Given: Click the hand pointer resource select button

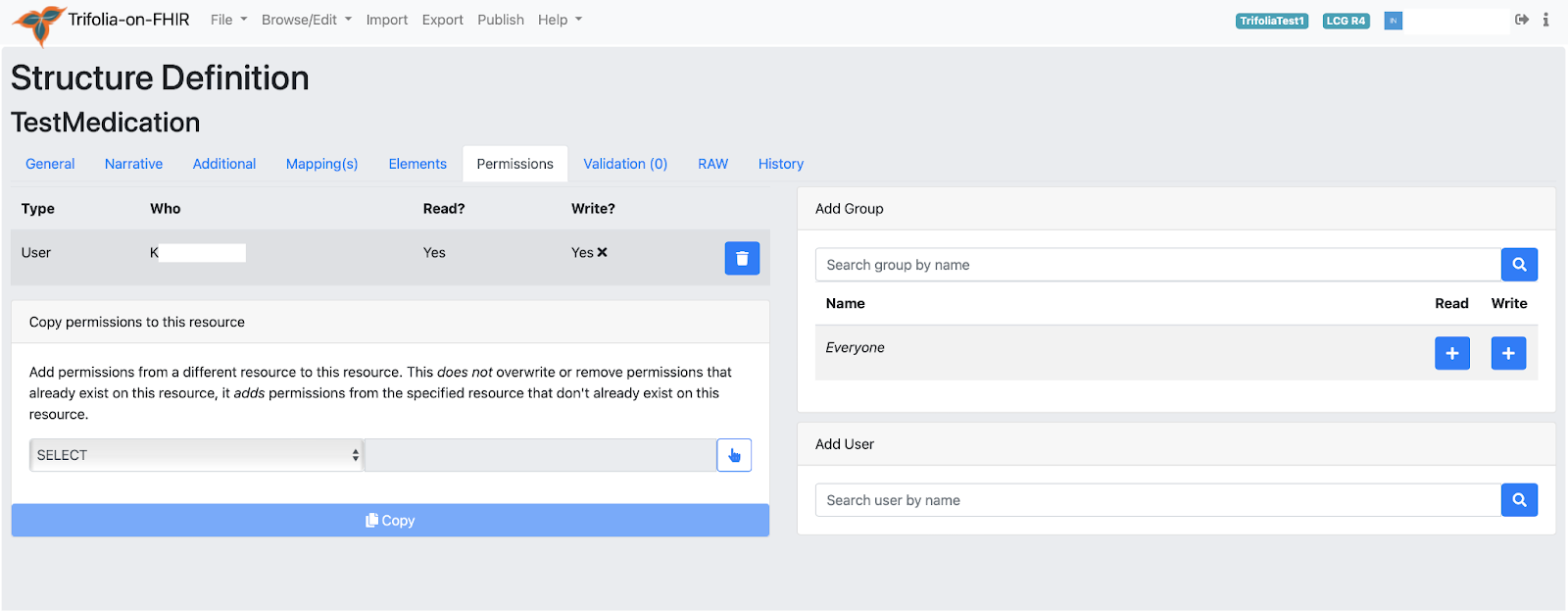Looking at the screenshot, I should tap(734, 455).
